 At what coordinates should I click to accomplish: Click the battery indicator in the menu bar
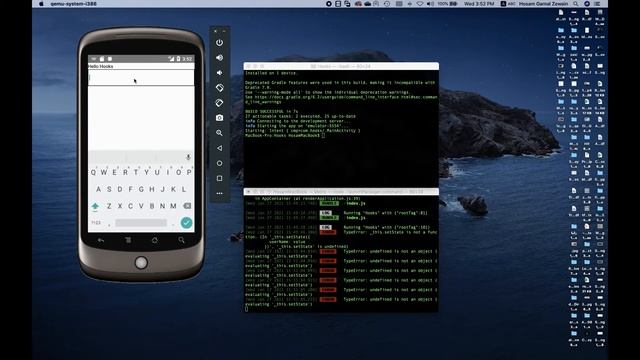tap(448, 4)
